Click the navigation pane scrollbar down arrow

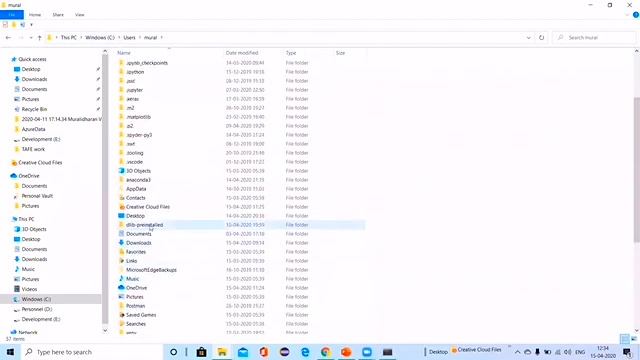(105, 330)
